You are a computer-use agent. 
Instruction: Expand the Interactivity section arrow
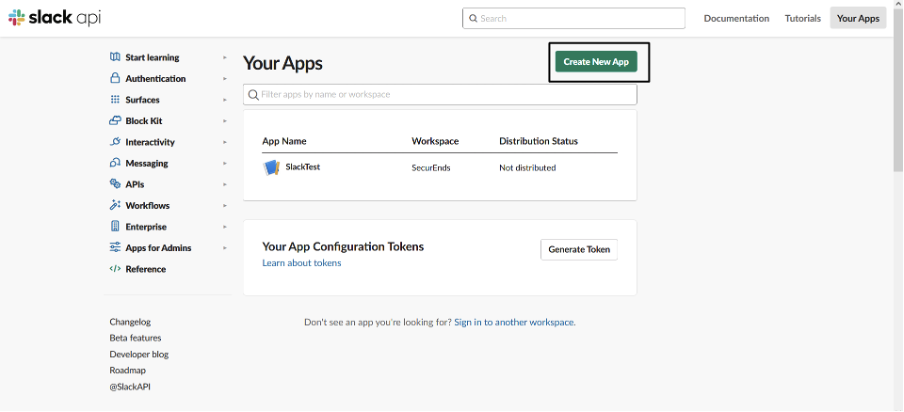(x=225, y=142)
